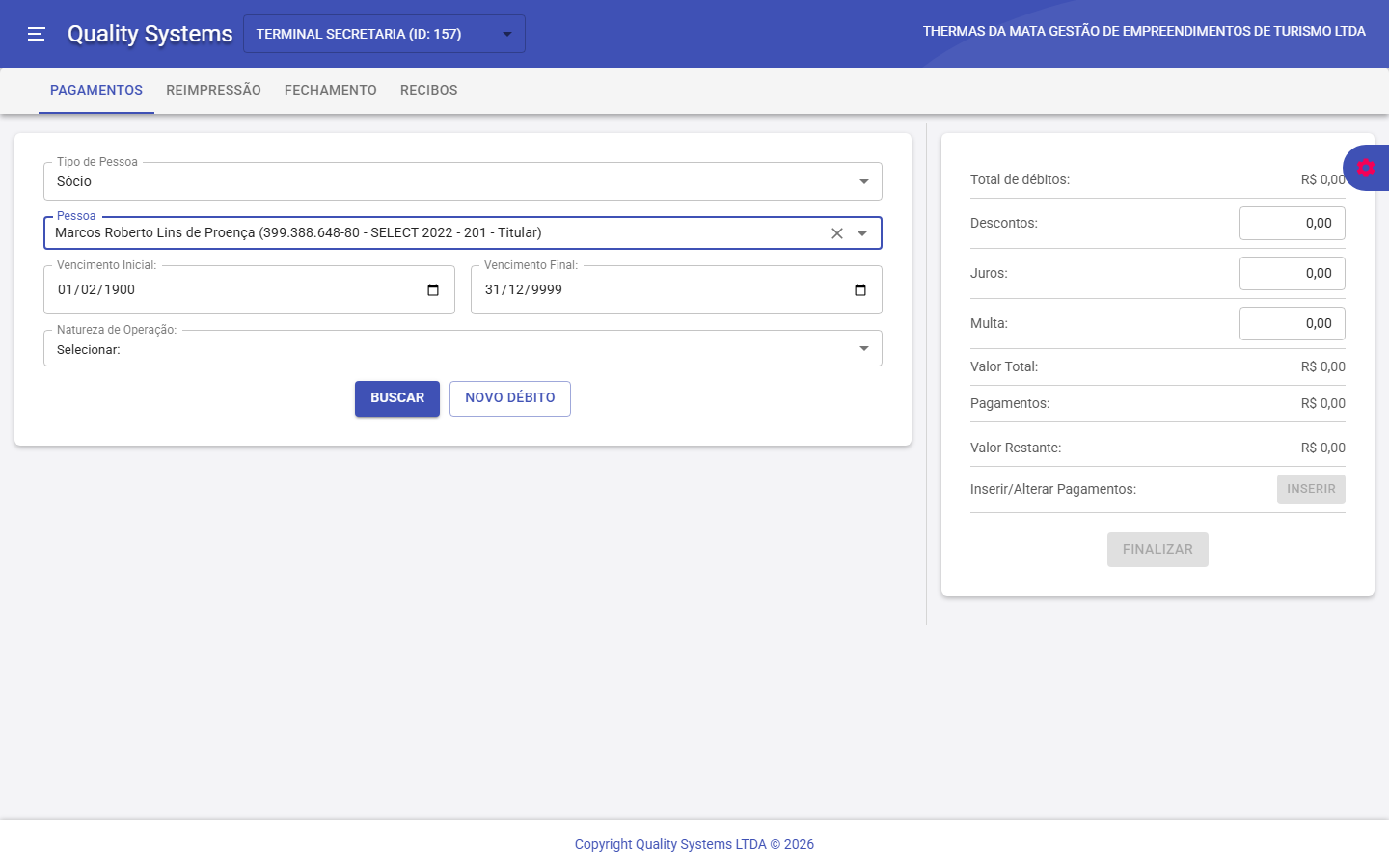Click the NOVO DÉBITO button
Viewport: 1389px width, 868px height.
pos(509,397)
